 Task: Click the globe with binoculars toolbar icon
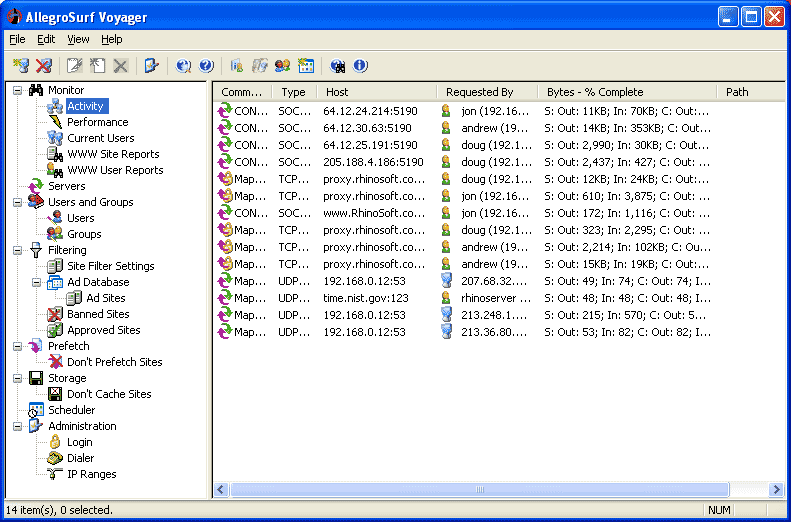[x=337, y=66]
